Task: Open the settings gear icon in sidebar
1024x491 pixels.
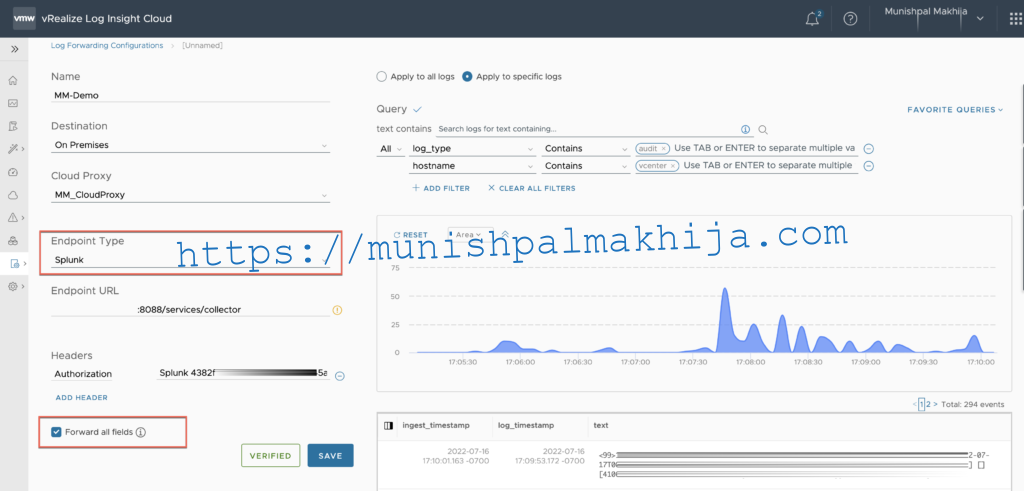Action: pyautogui.click(x=12, y=286)
